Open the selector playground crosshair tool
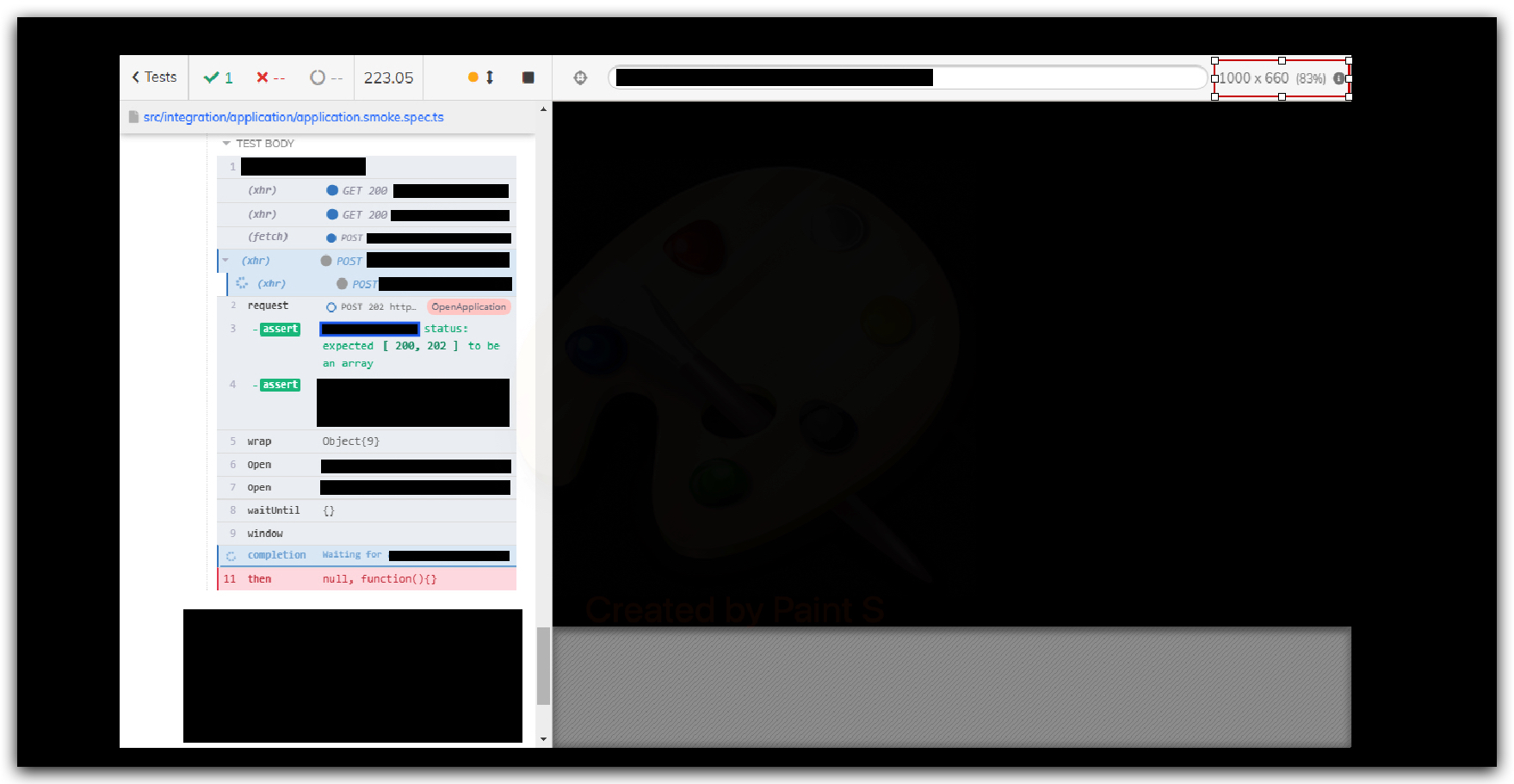 (581, 77)
